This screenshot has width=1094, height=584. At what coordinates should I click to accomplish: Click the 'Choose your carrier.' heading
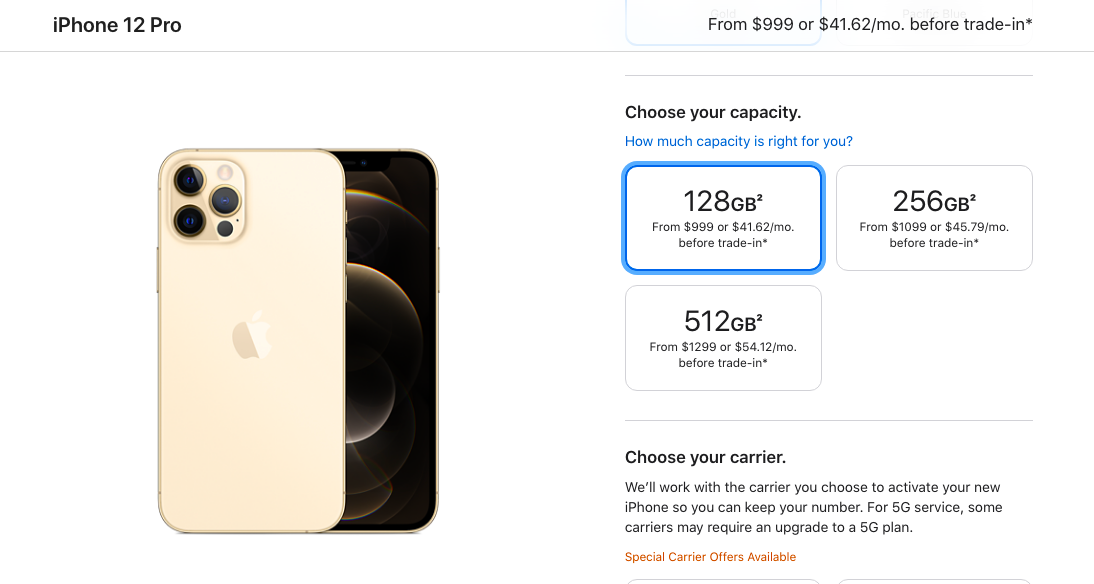705,457
